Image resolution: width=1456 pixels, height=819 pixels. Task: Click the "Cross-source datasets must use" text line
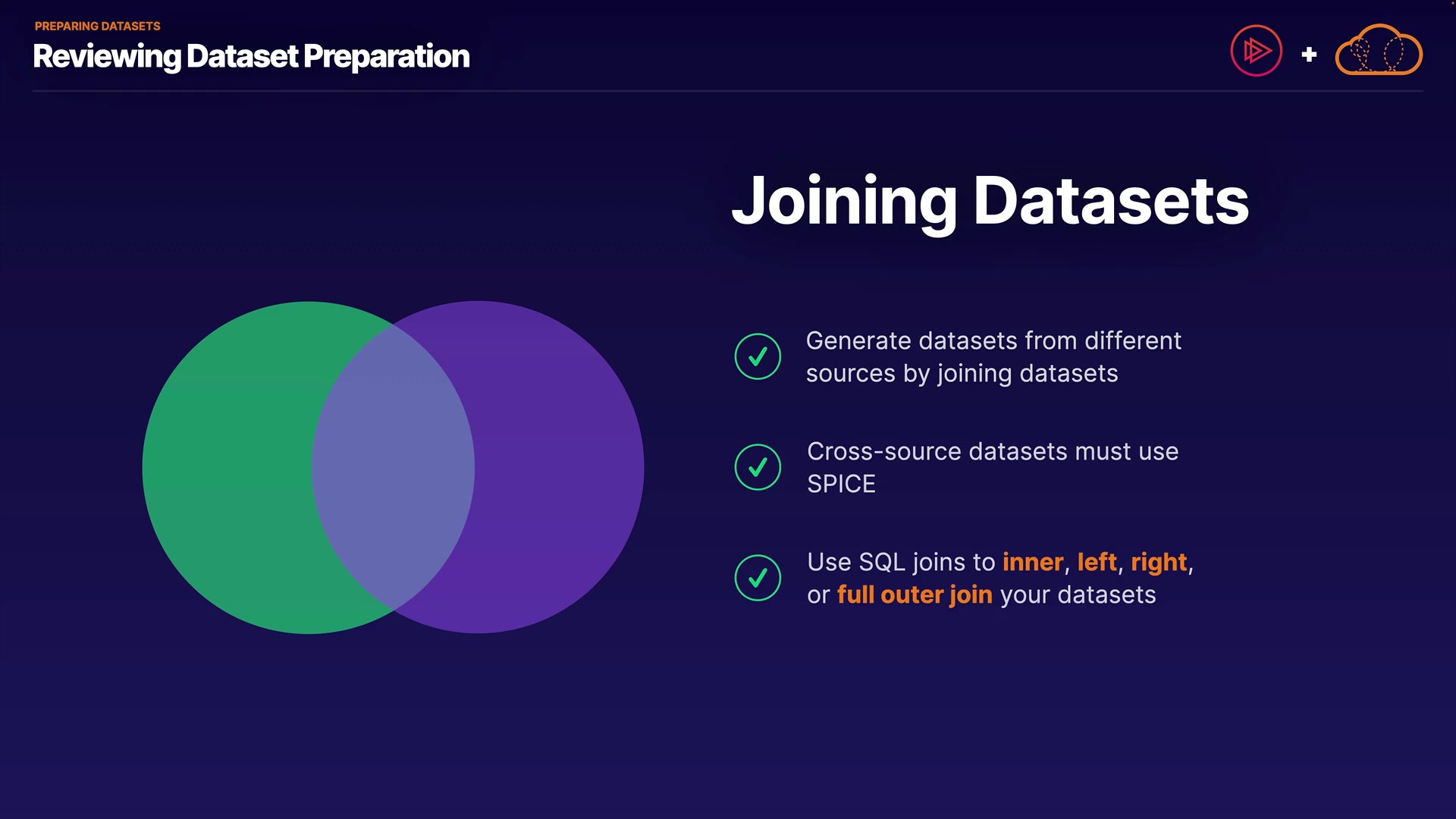(992, 452)
